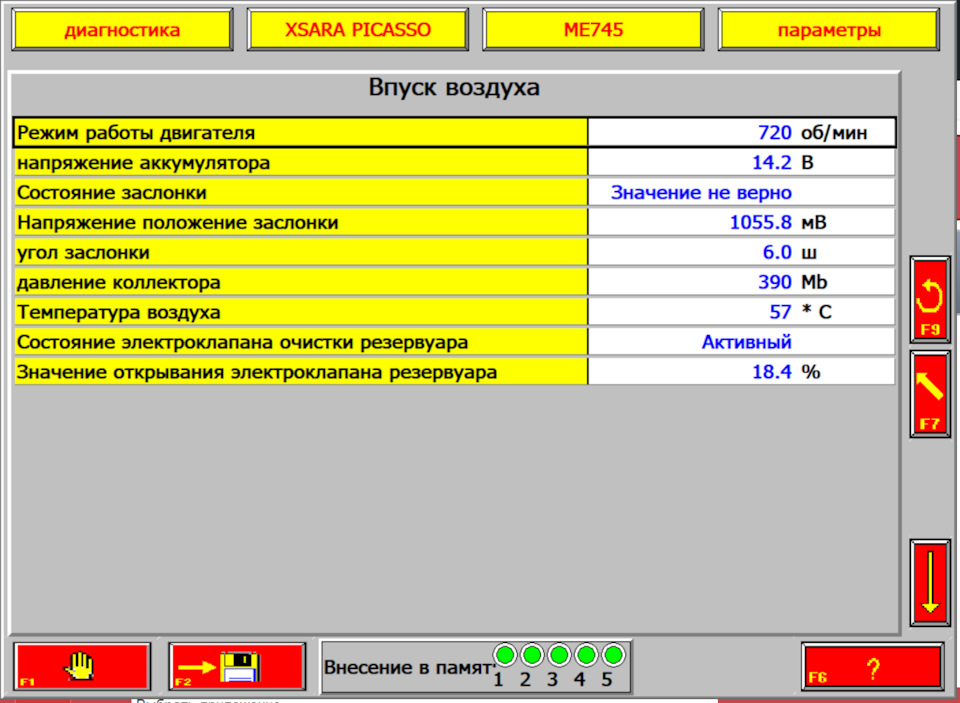Click memory slot indicator 1
960x703 pixels.
pyautogui.click(x=506, y=655)
